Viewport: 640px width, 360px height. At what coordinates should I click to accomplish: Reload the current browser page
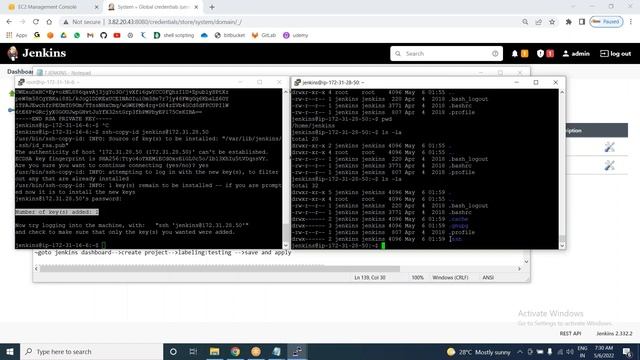tap(36, 22)
